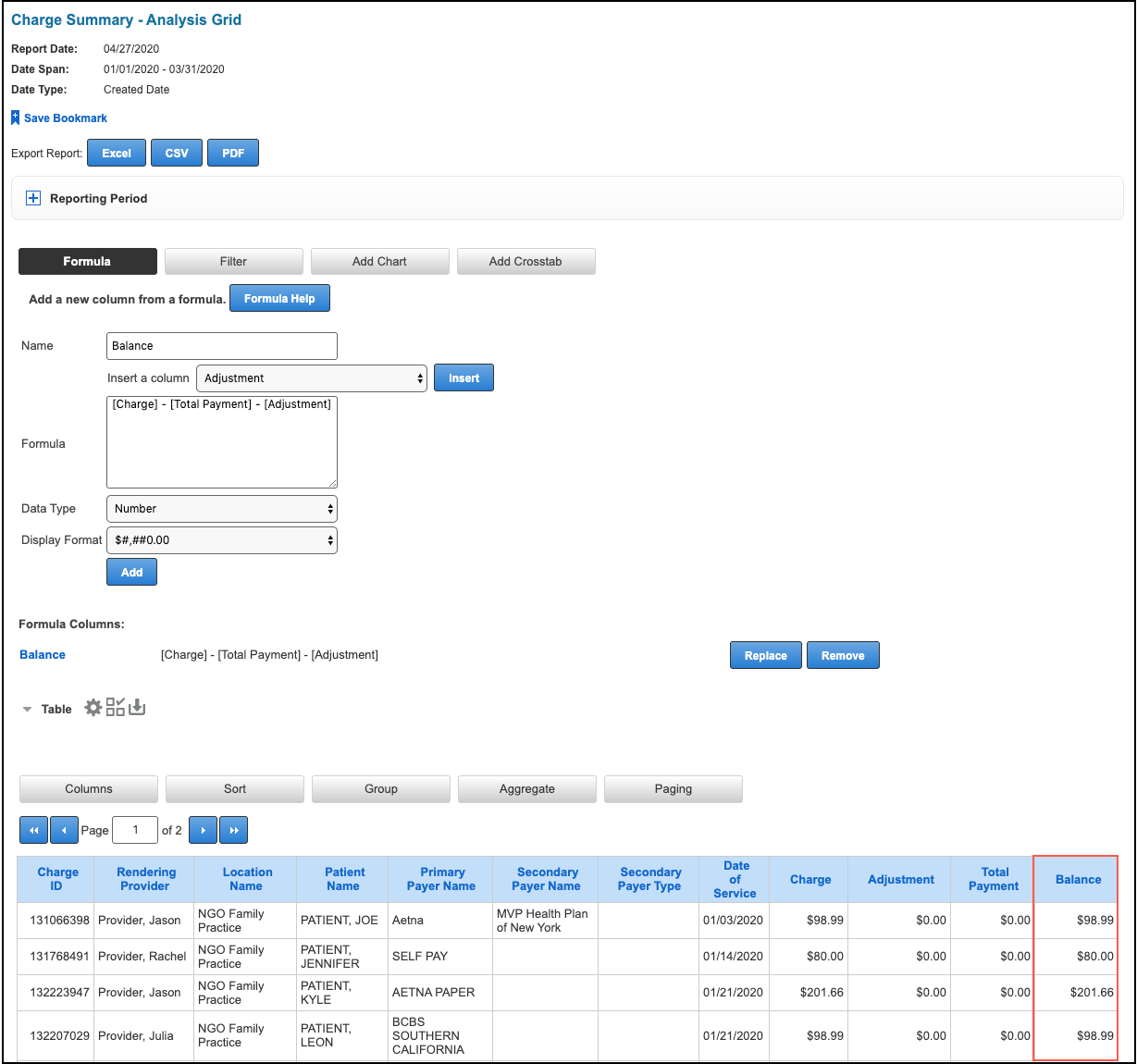Open the Add Crosstab tab
The image size is (1137, 1064).
[x=525, y=262]
